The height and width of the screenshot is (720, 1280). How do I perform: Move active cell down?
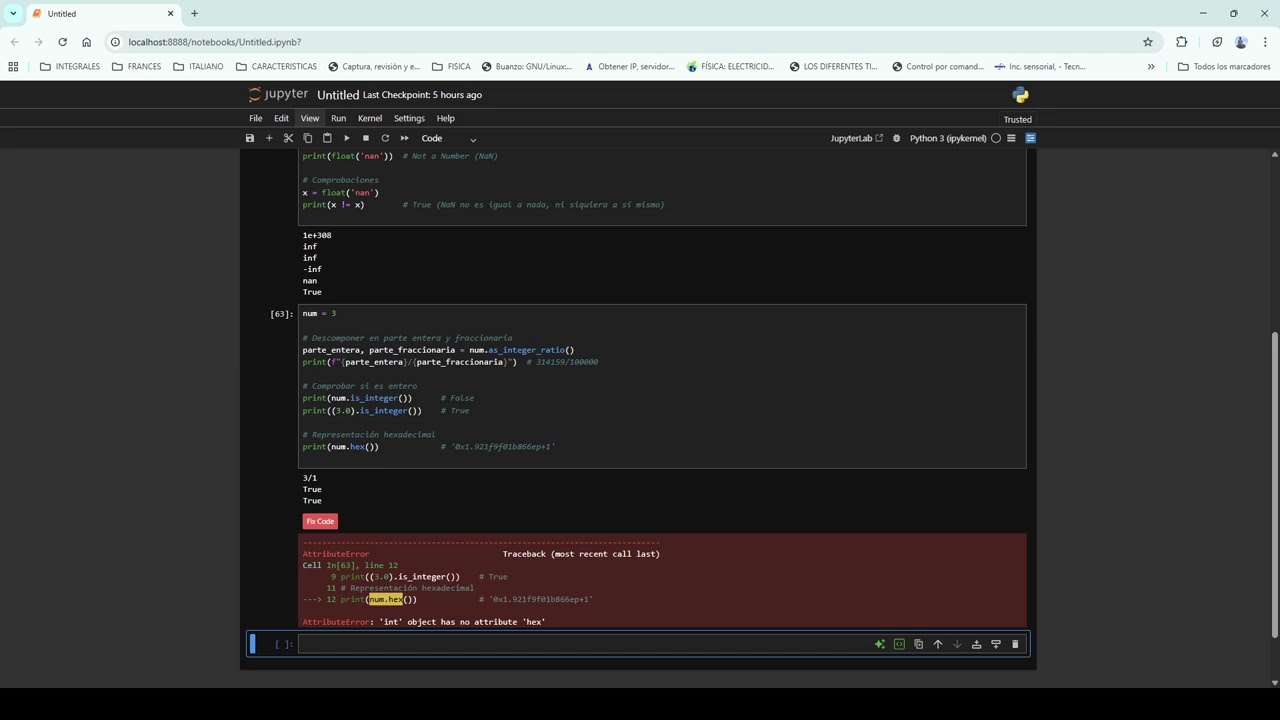[x=957, y=644]
